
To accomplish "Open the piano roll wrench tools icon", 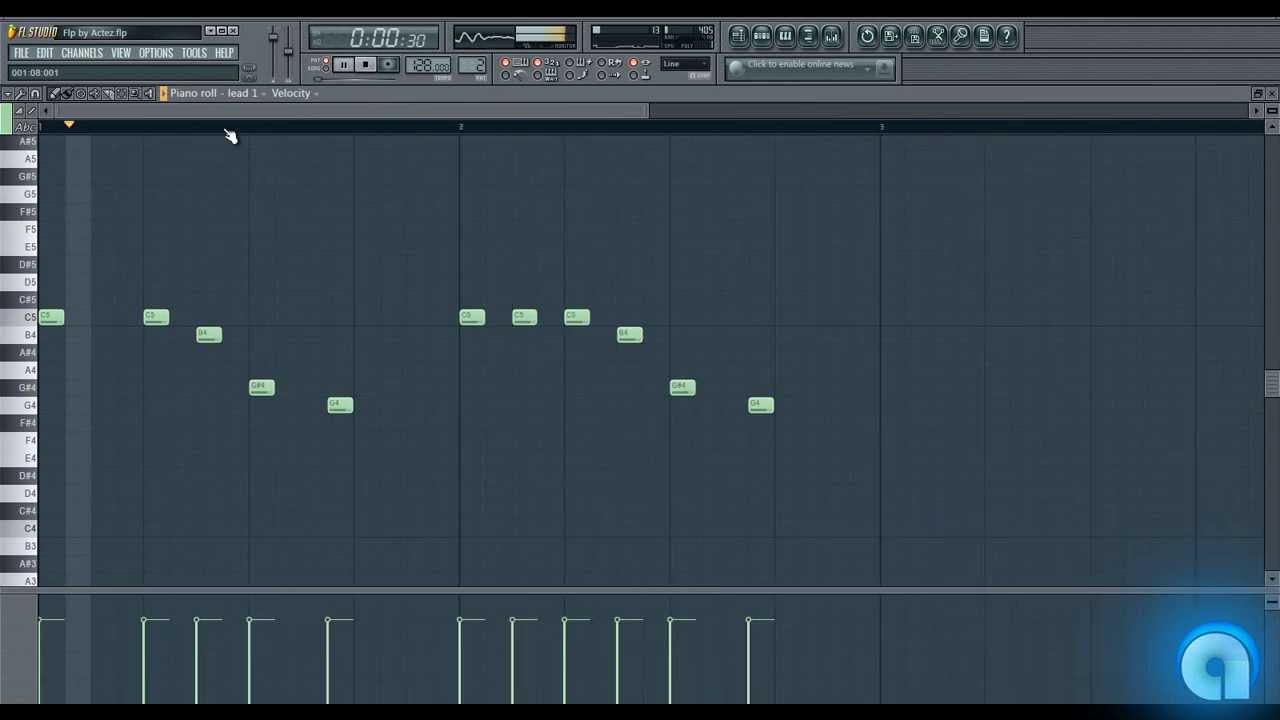I will (x=20, y=94).
